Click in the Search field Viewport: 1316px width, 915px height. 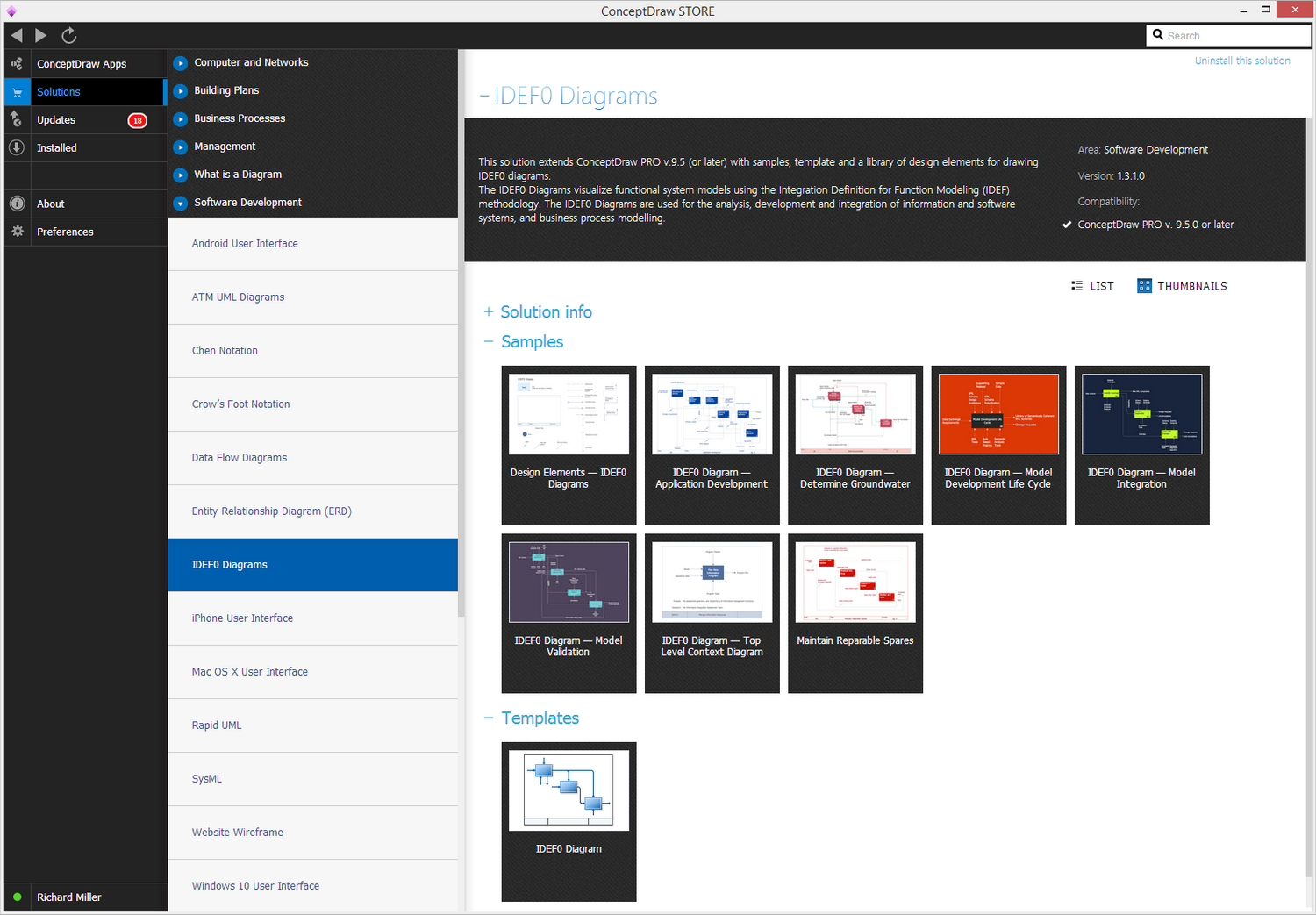pos(1229,35)
